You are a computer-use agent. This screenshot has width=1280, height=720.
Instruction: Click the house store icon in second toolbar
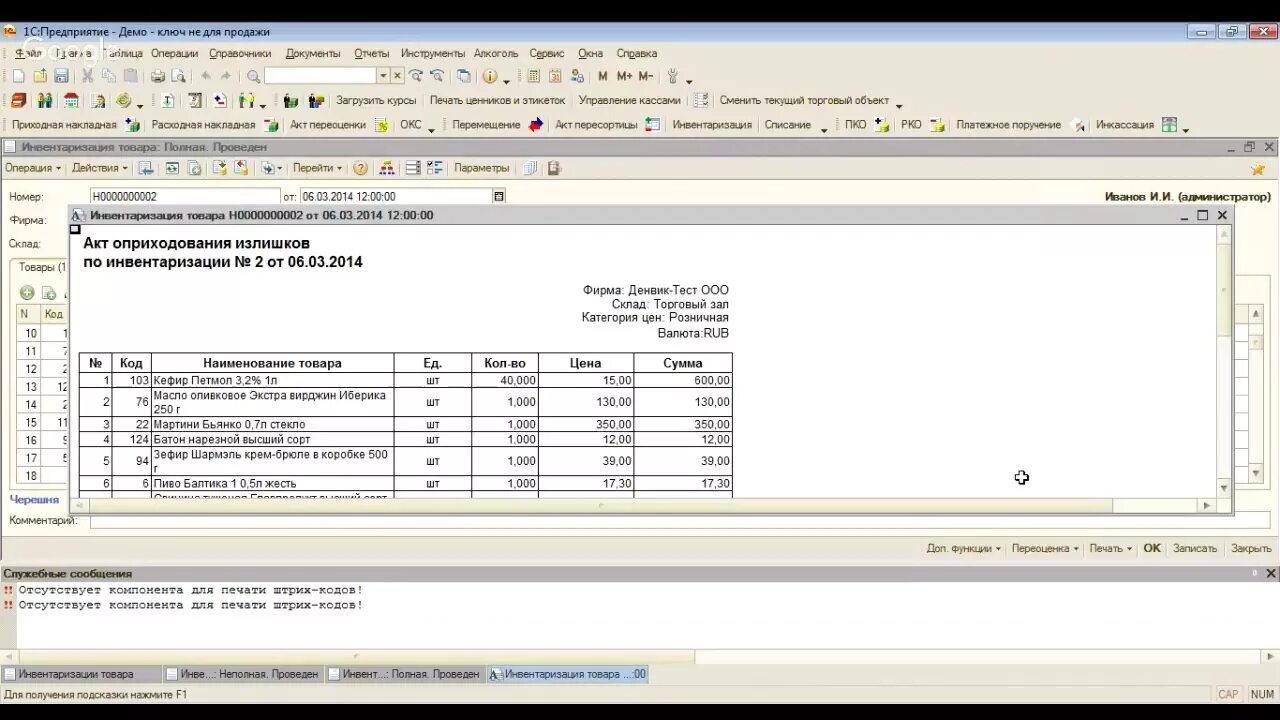[71, 100]
